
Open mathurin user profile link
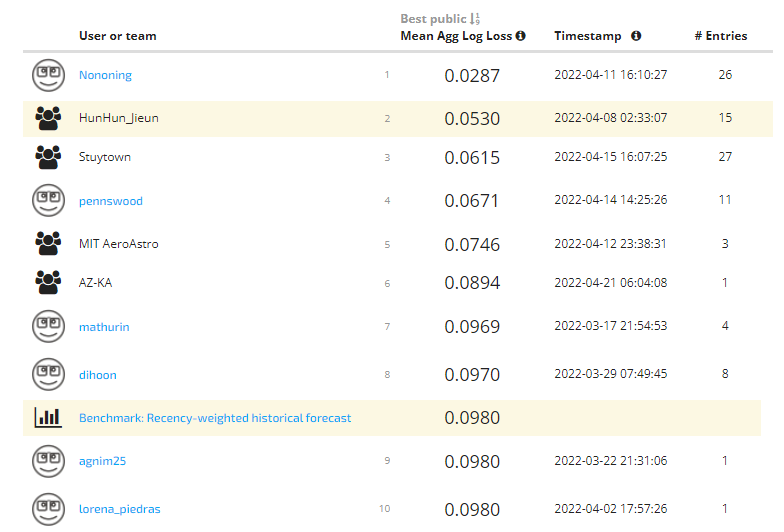point(104,327)
